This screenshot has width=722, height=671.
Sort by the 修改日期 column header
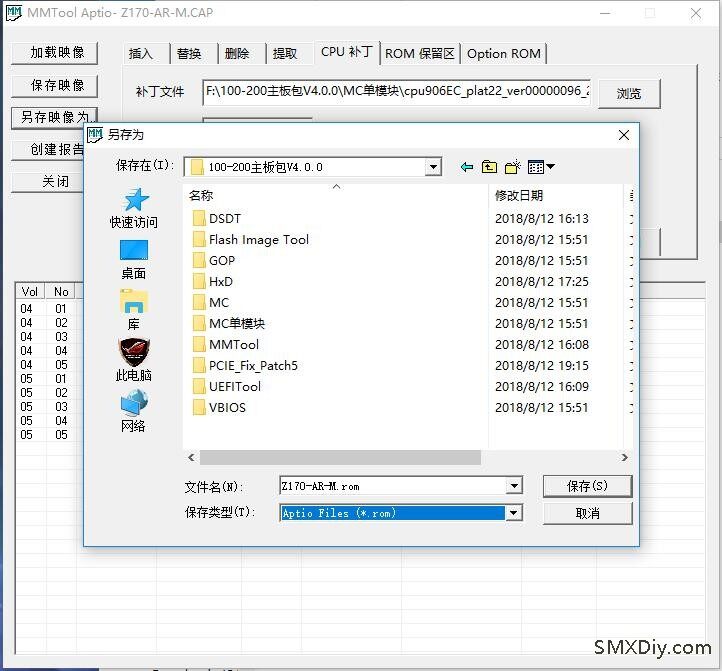[555, 195]
